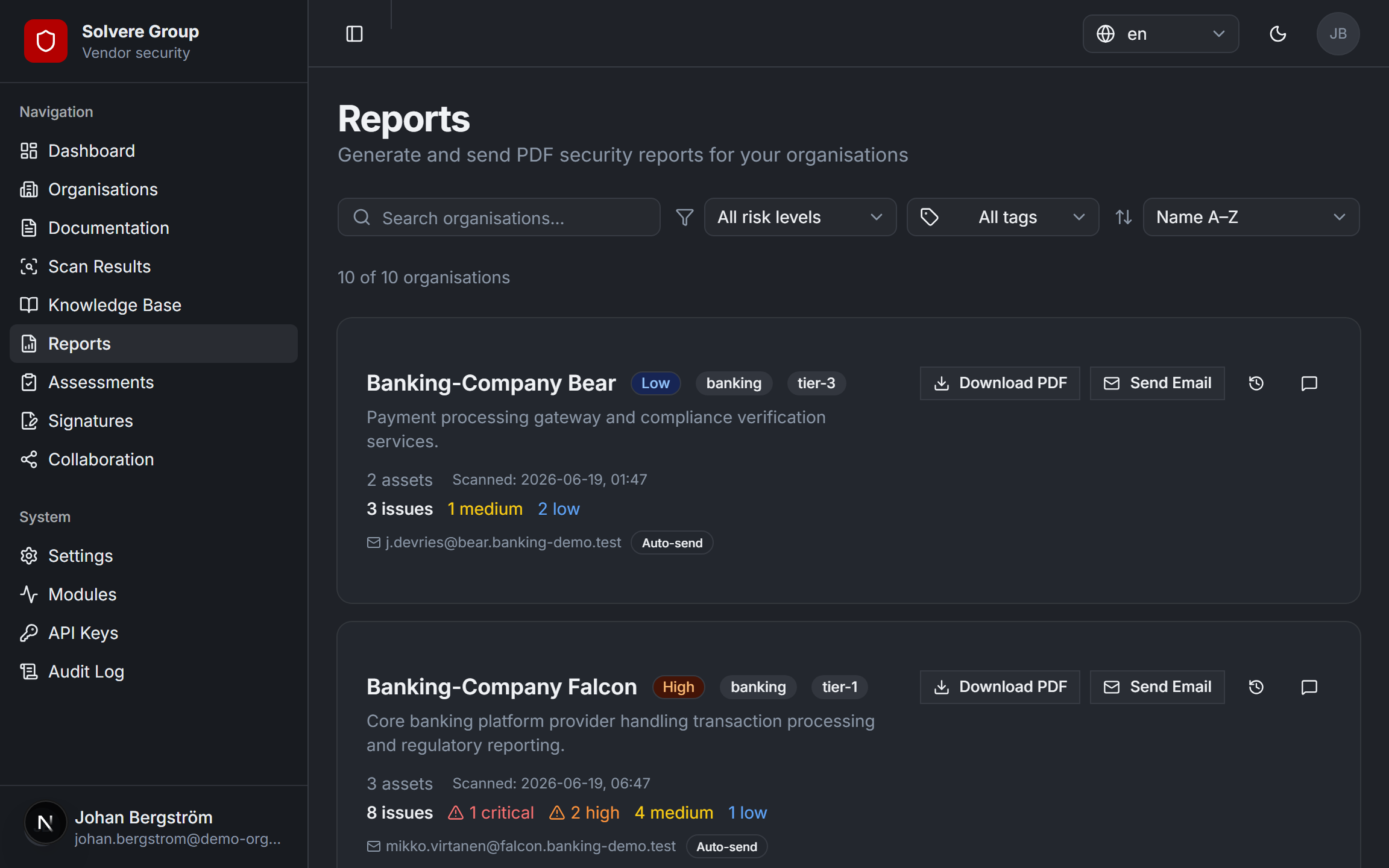1389x868 pixels.
Task: Open Organisations page
Action: pyautogui.click(x=154, y=189)
